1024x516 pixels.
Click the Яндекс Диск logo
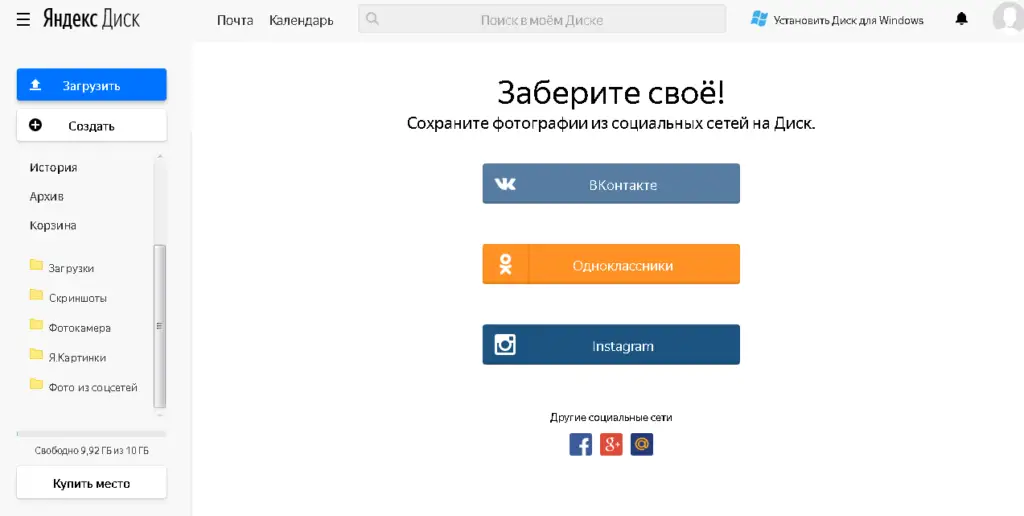[91, 19]
